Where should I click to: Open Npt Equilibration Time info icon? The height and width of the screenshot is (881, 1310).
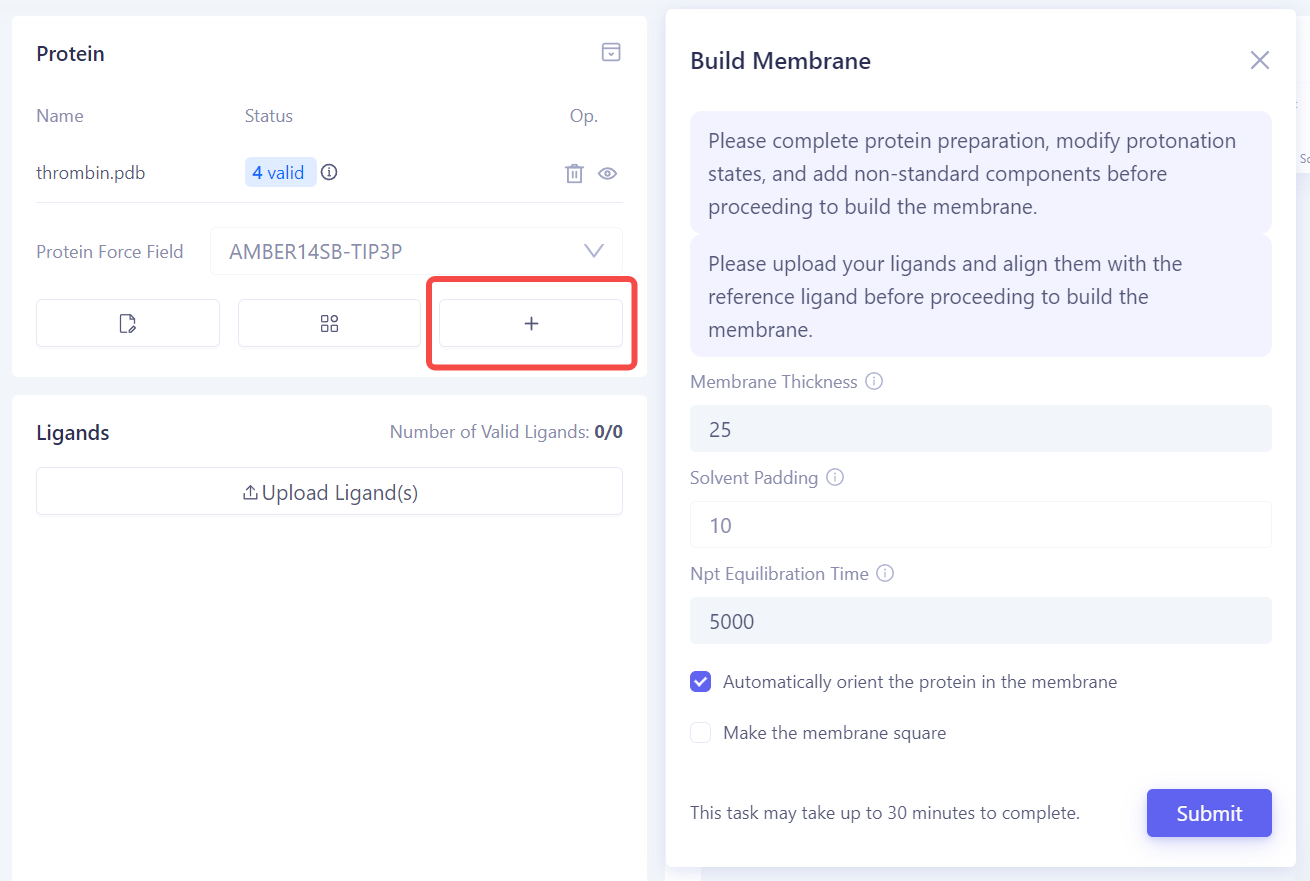point(884,572)
